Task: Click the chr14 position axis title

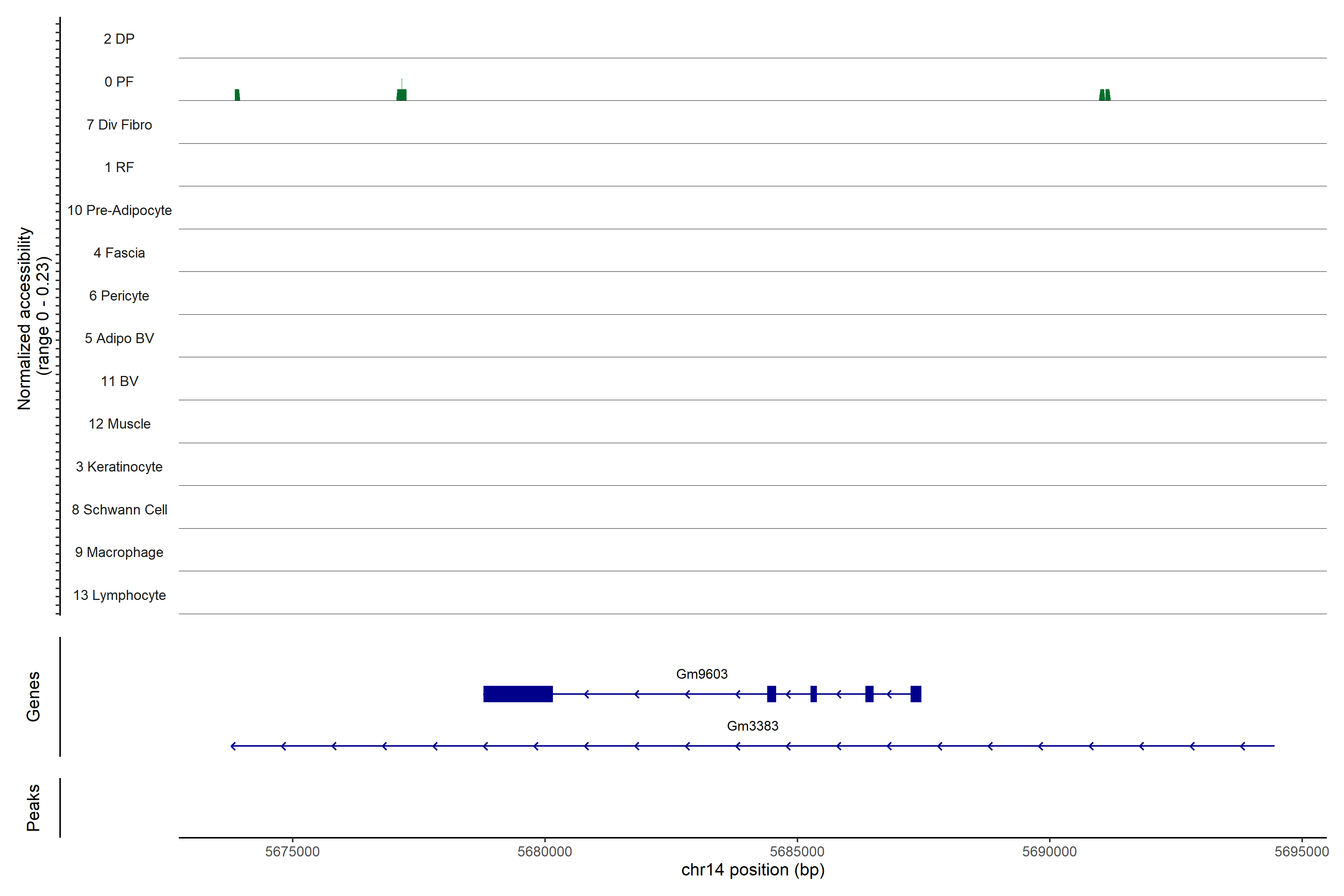Action: click(753, 870)
